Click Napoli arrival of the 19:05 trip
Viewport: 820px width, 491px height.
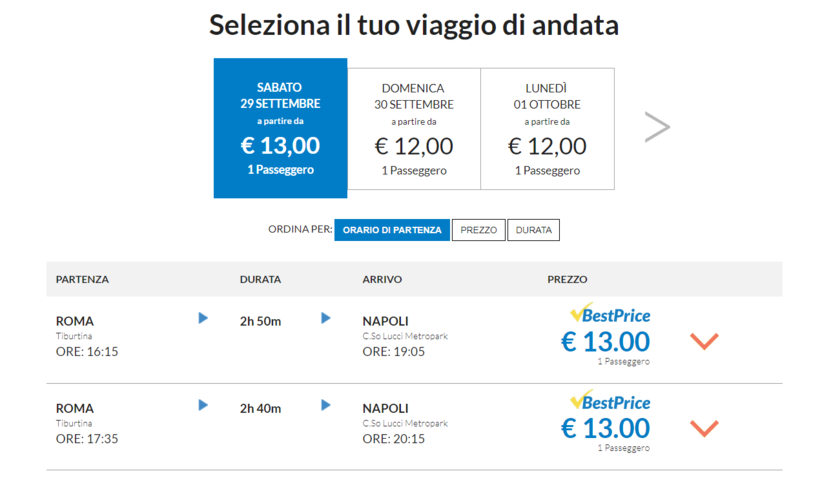click(385, 321)
